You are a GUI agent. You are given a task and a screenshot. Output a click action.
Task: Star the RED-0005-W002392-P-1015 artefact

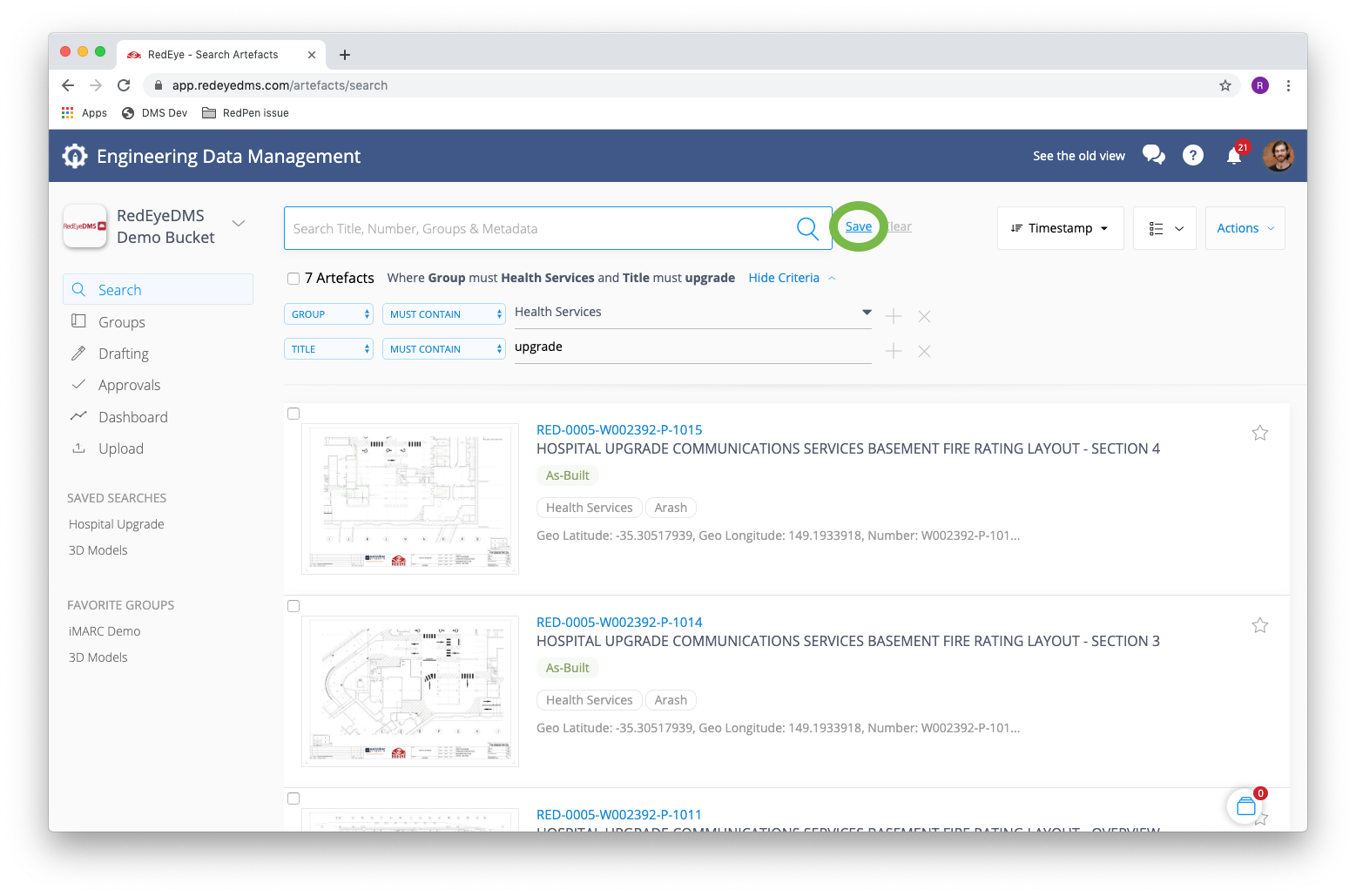1259,433
